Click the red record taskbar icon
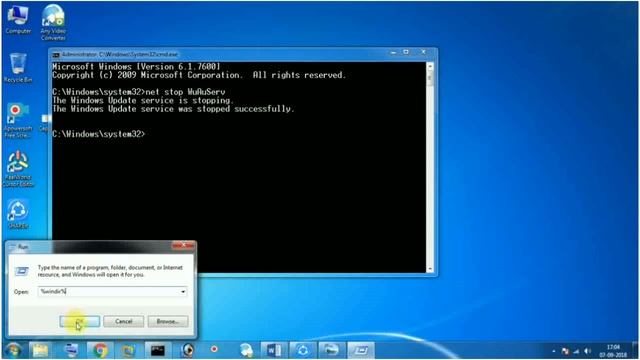640x360 pixels. tap(214, 349)
